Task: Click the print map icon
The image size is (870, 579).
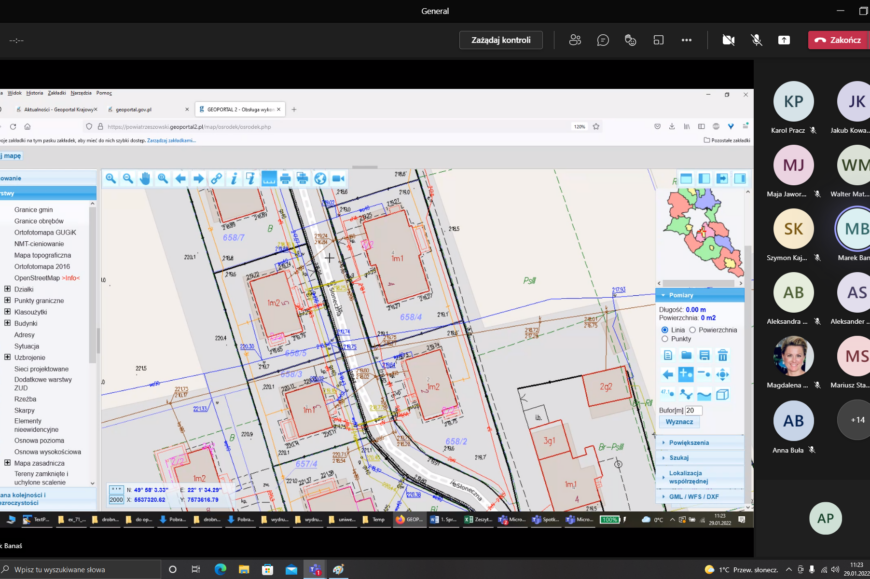Action: pos(285,179)
